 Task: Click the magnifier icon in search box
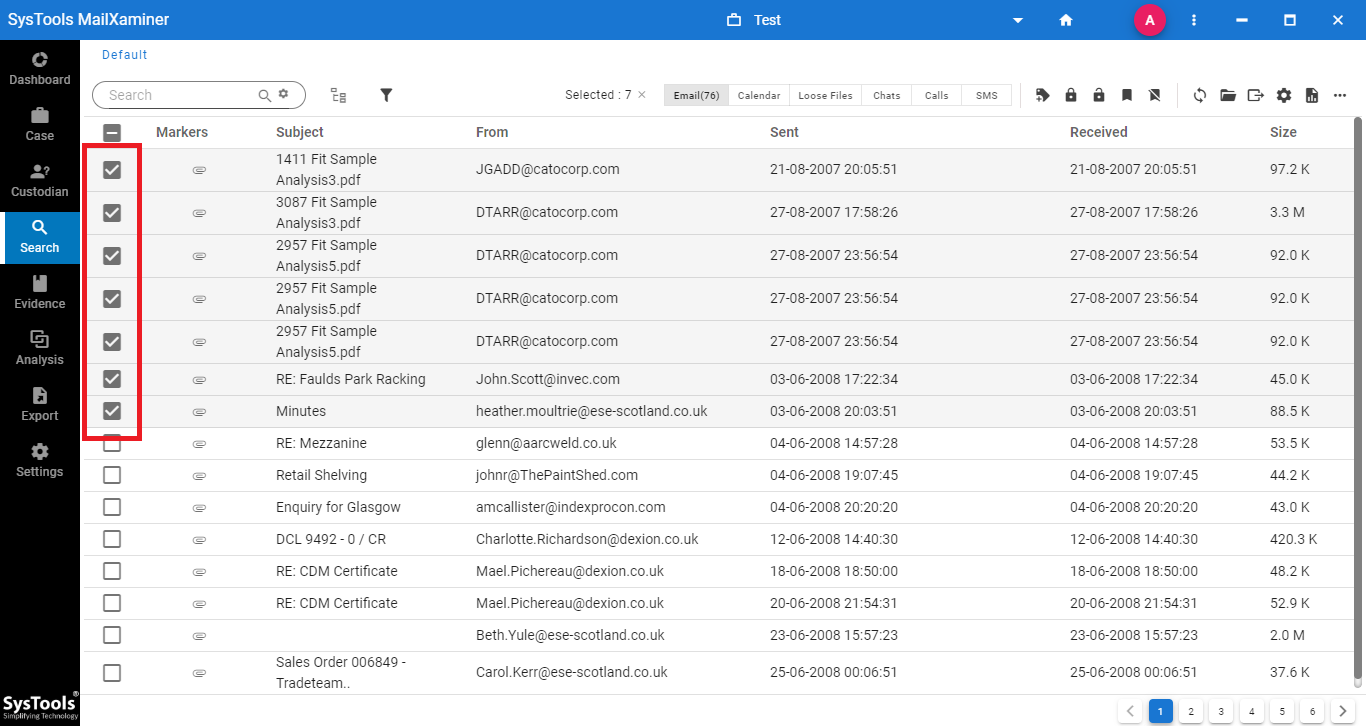(x=265, y=95)
